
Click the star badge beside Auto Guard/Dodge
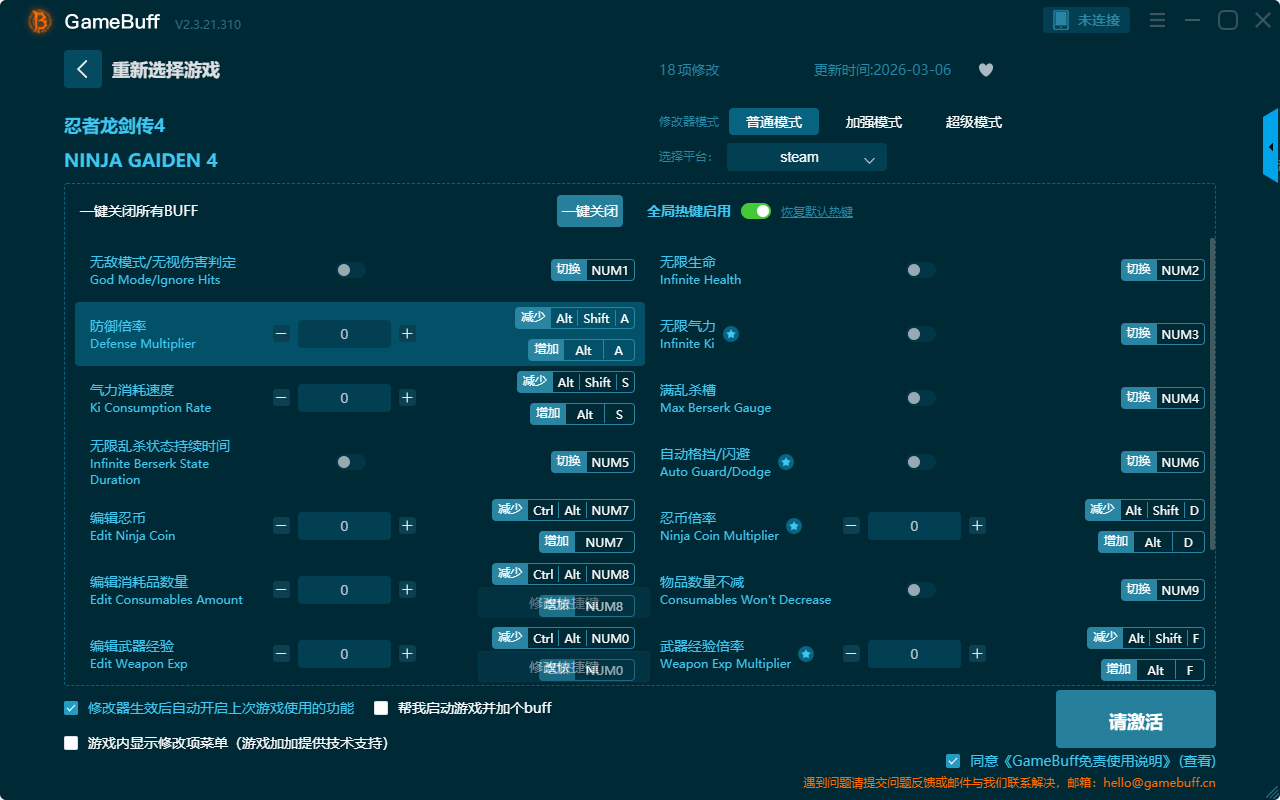[786, 462]
